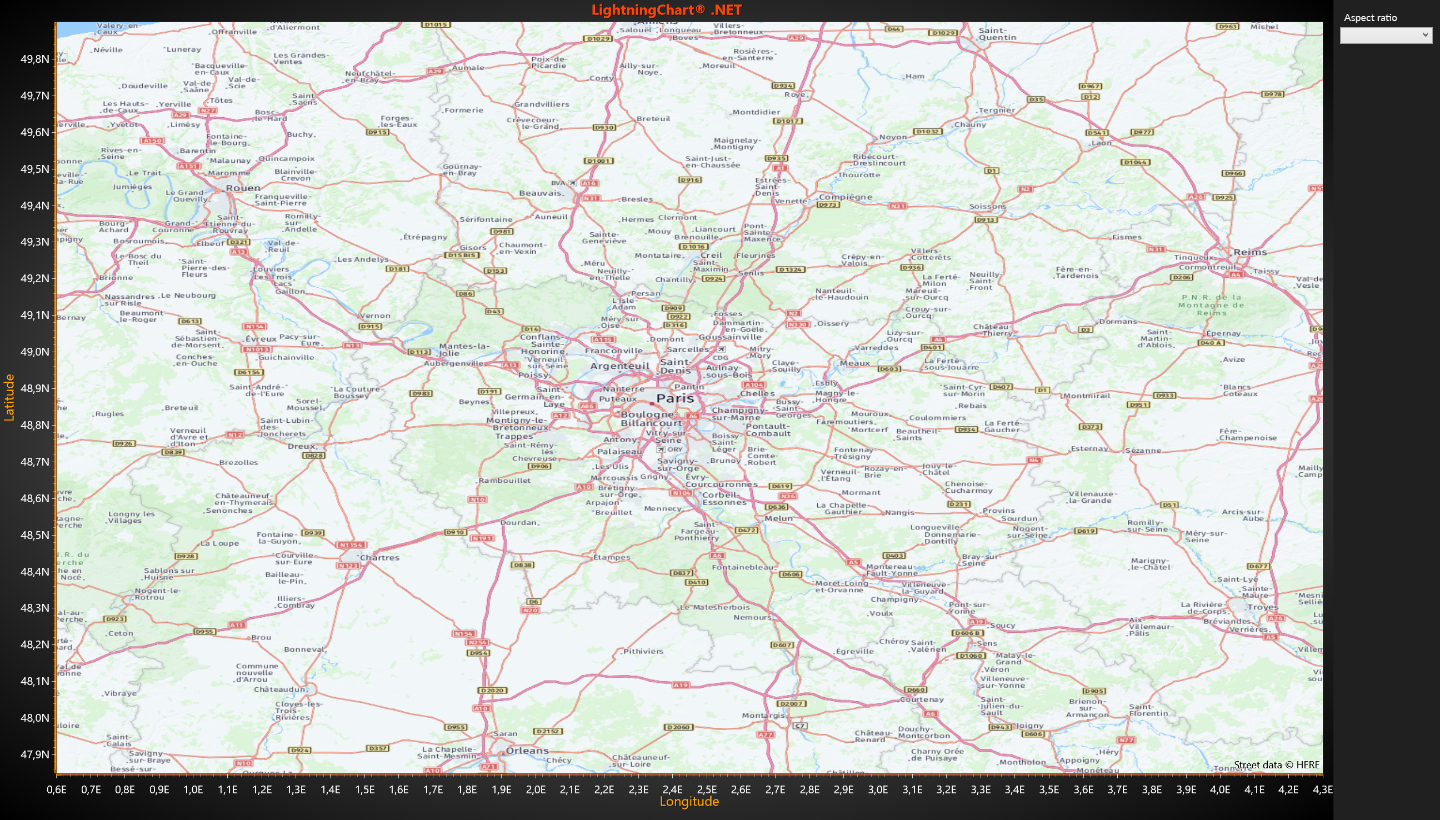Click the Chartres city label on map

379,558
